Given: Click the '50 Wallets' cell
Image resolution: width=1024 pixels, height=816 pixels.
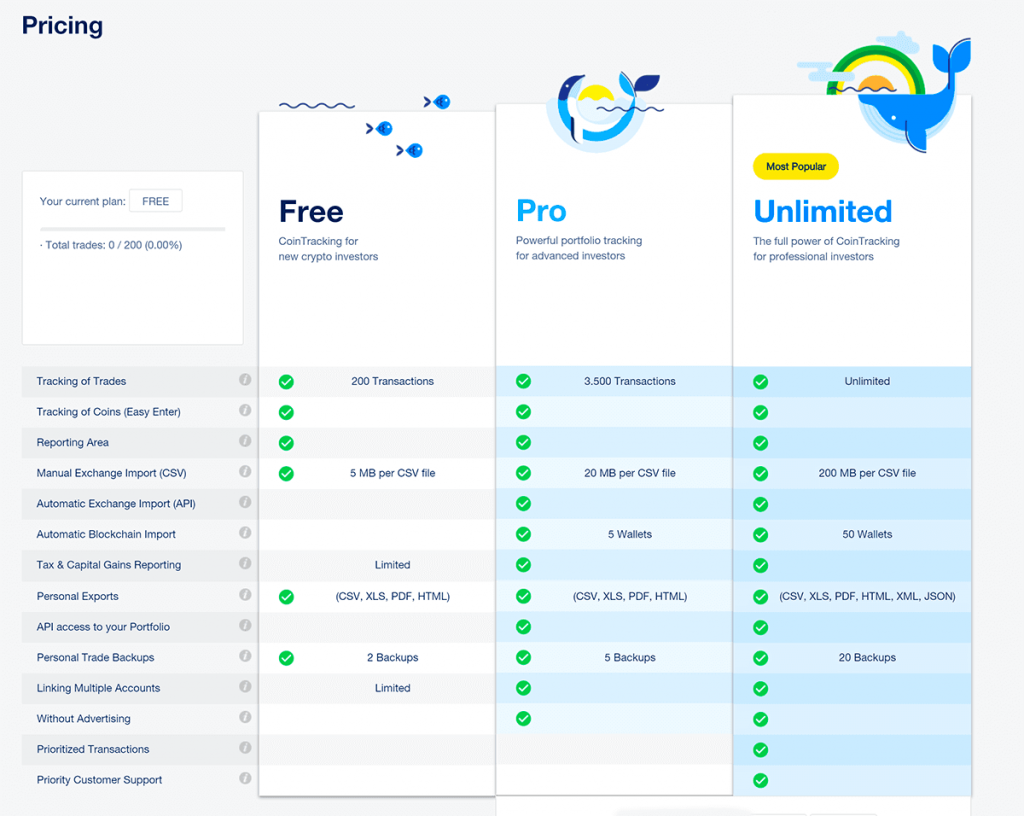Looking at the screenshot, I should coord(867,535).
